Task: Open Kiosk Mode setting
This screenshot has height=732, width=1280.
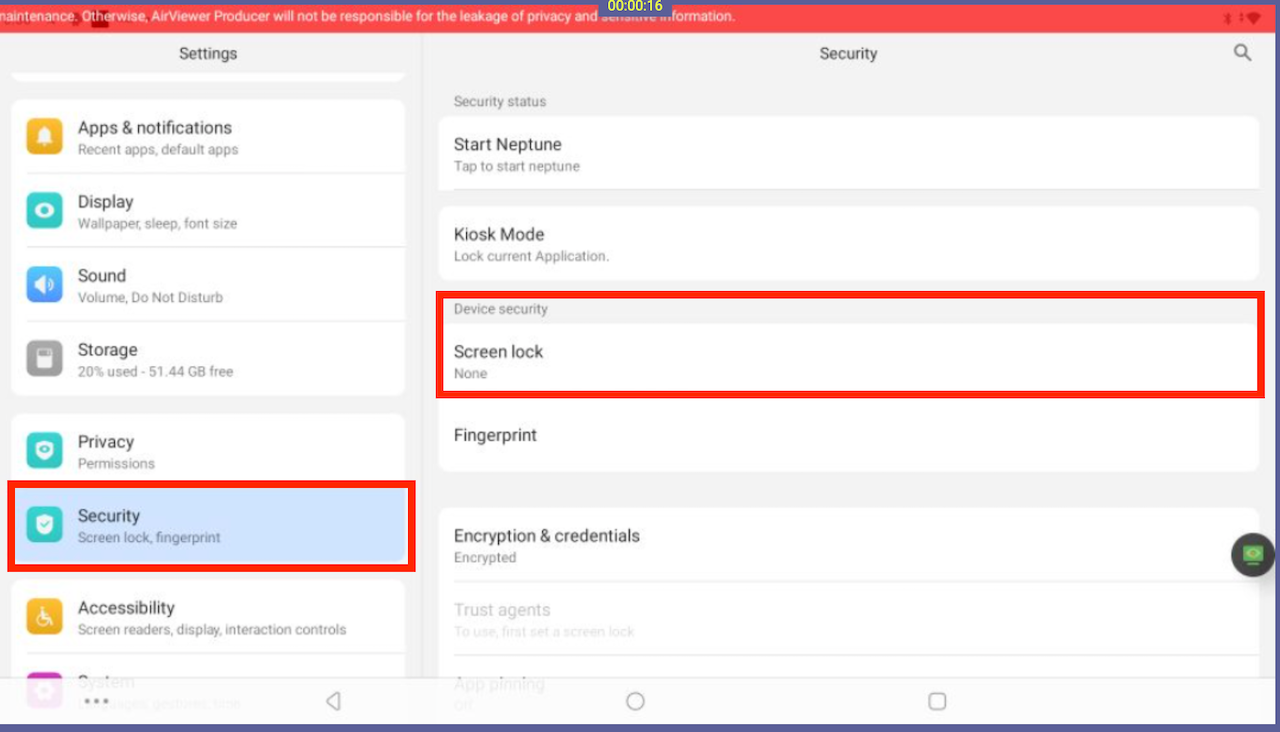Action: pyautogui.click(x=848, y=244)
